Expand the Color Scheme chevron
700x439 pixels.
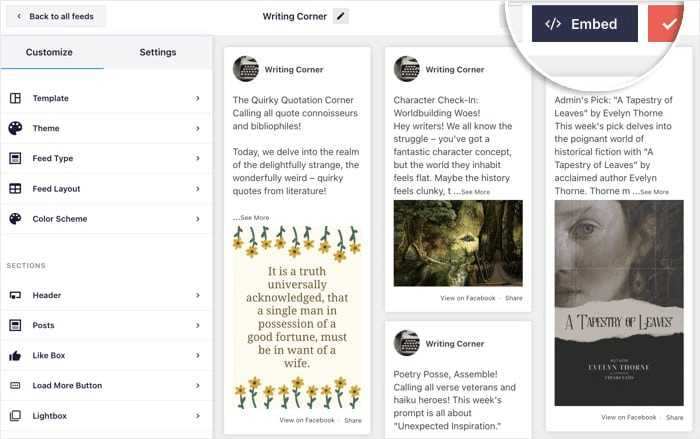pos(198,218)
